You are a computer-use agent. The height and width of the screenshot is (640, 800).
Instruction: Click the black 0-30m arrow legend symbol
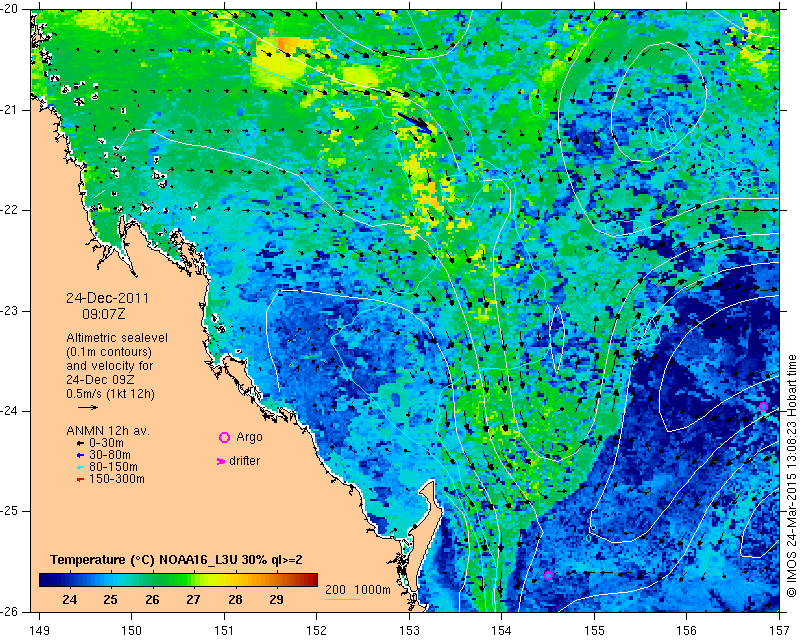tap(80, 444)
